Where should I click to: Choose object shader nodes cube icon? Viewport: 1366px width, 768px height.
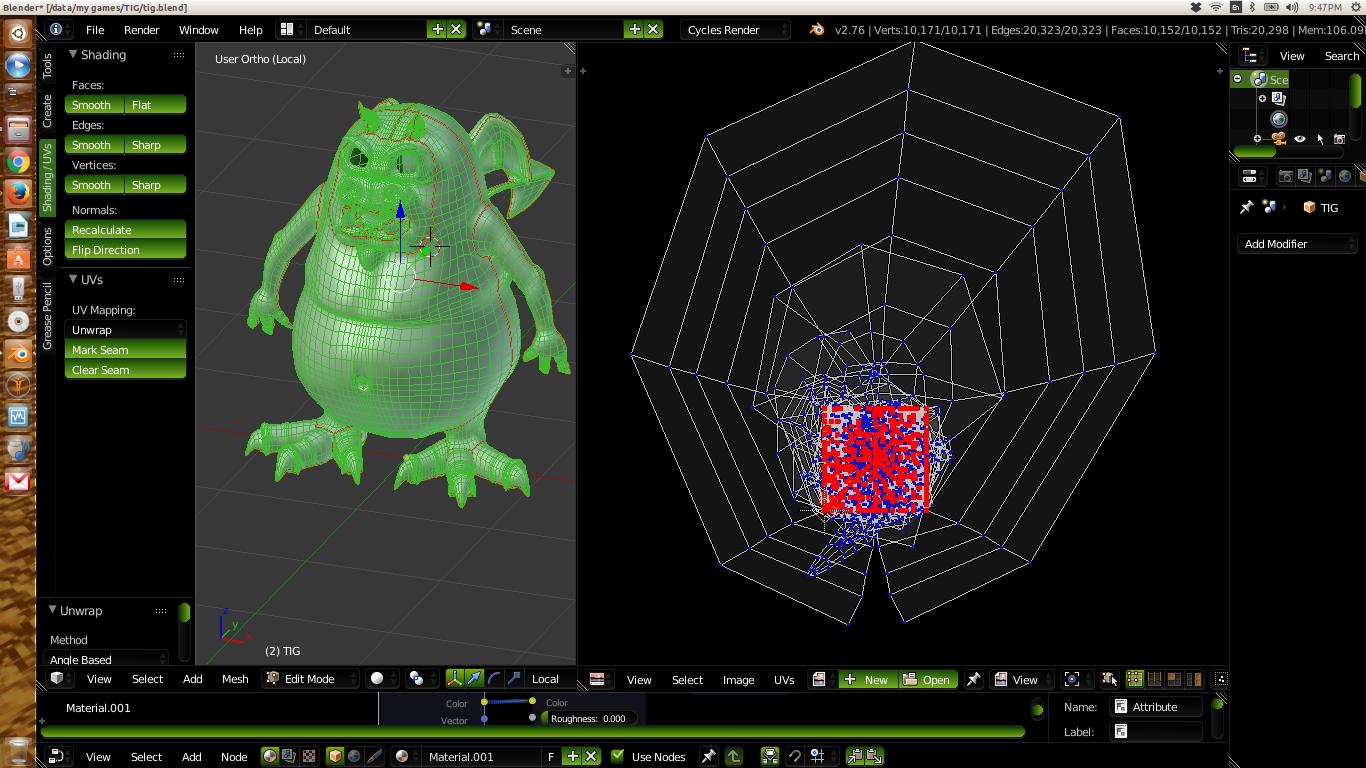tap(335, 756)
